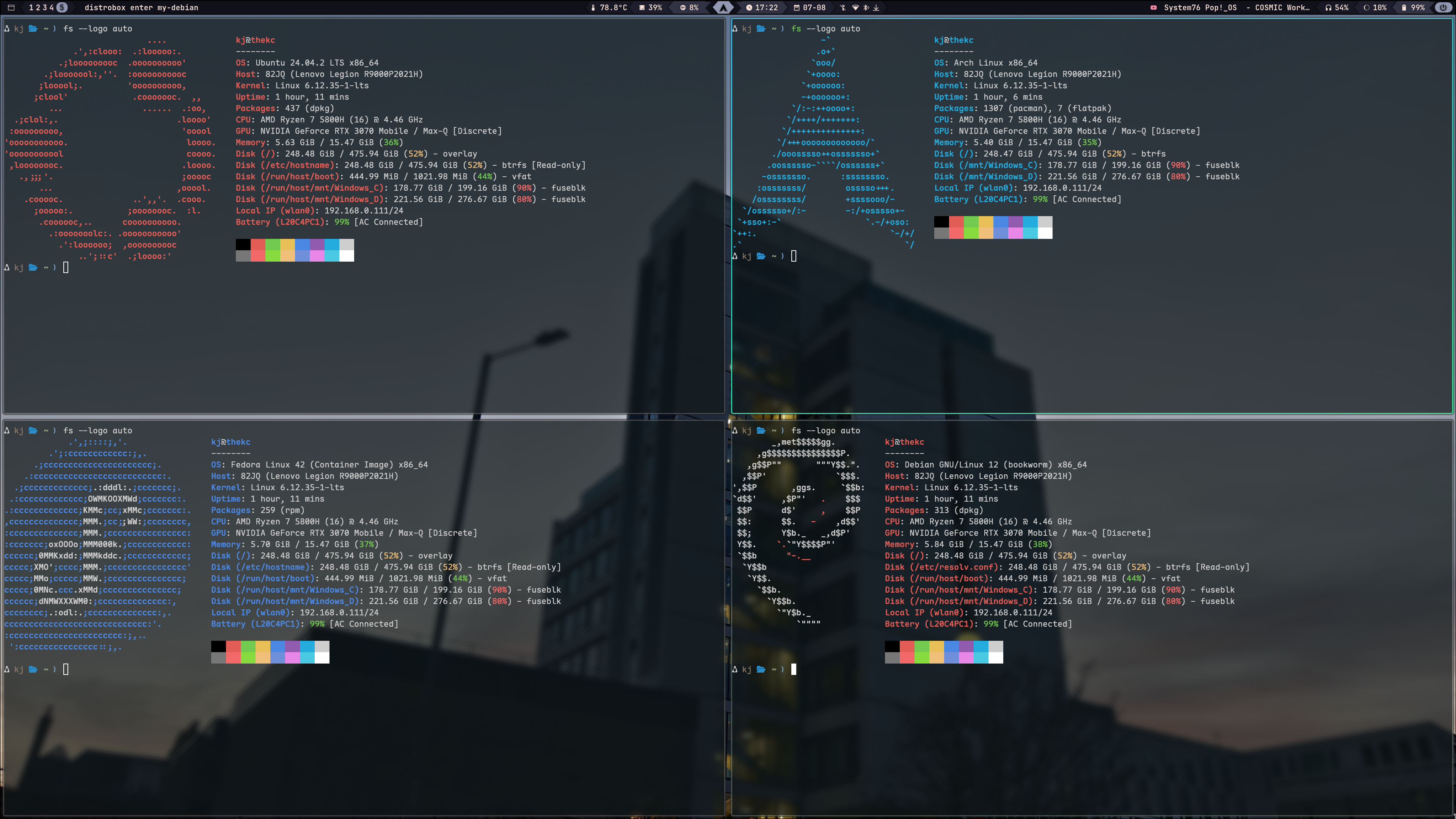Click 'OS: Arch Linux x86_64' line

[986, 63]
